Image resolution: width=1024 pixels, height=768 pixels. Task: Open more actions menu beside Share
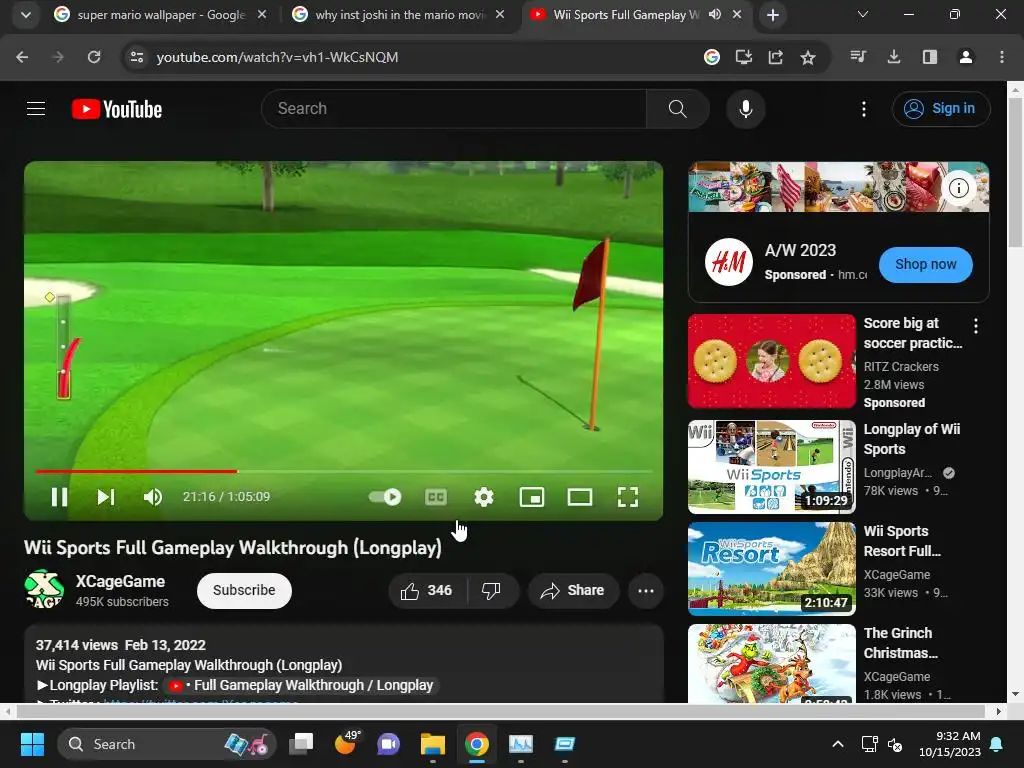pos(646,591)
